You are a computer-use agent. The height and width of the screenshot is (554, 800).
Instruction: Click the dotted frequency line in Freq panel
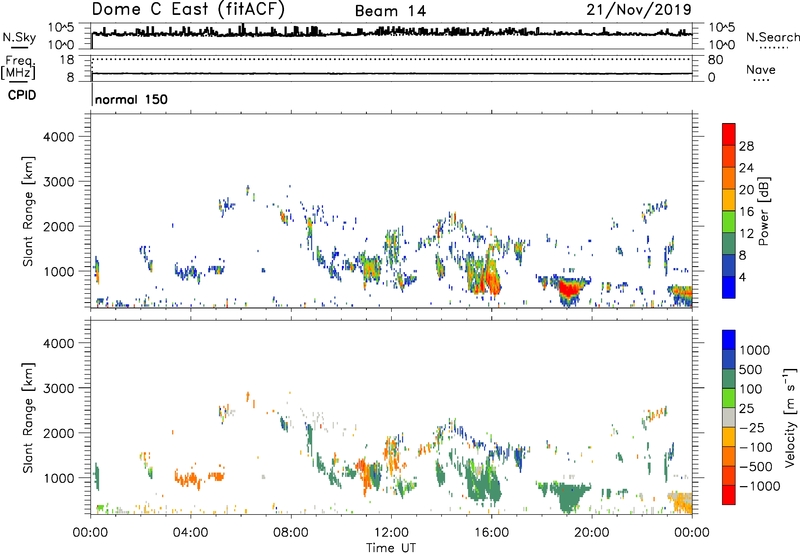click(391, 59)
